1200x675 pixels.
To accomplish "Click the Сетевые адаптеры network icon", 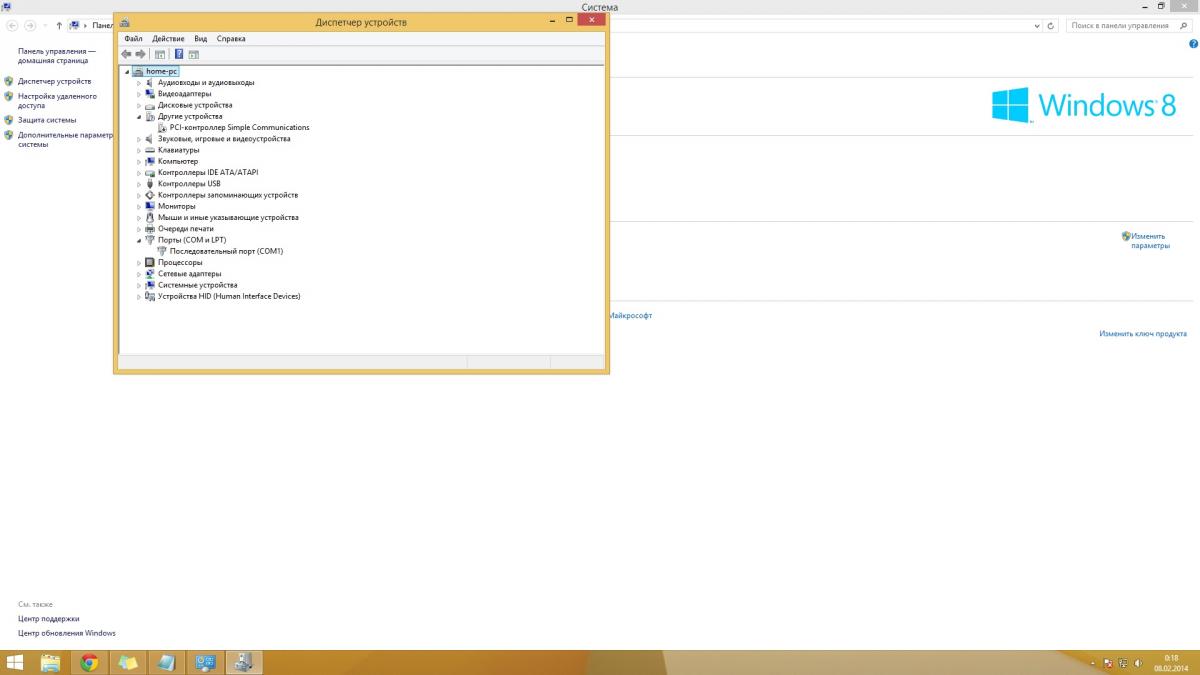I will point(150,273).
